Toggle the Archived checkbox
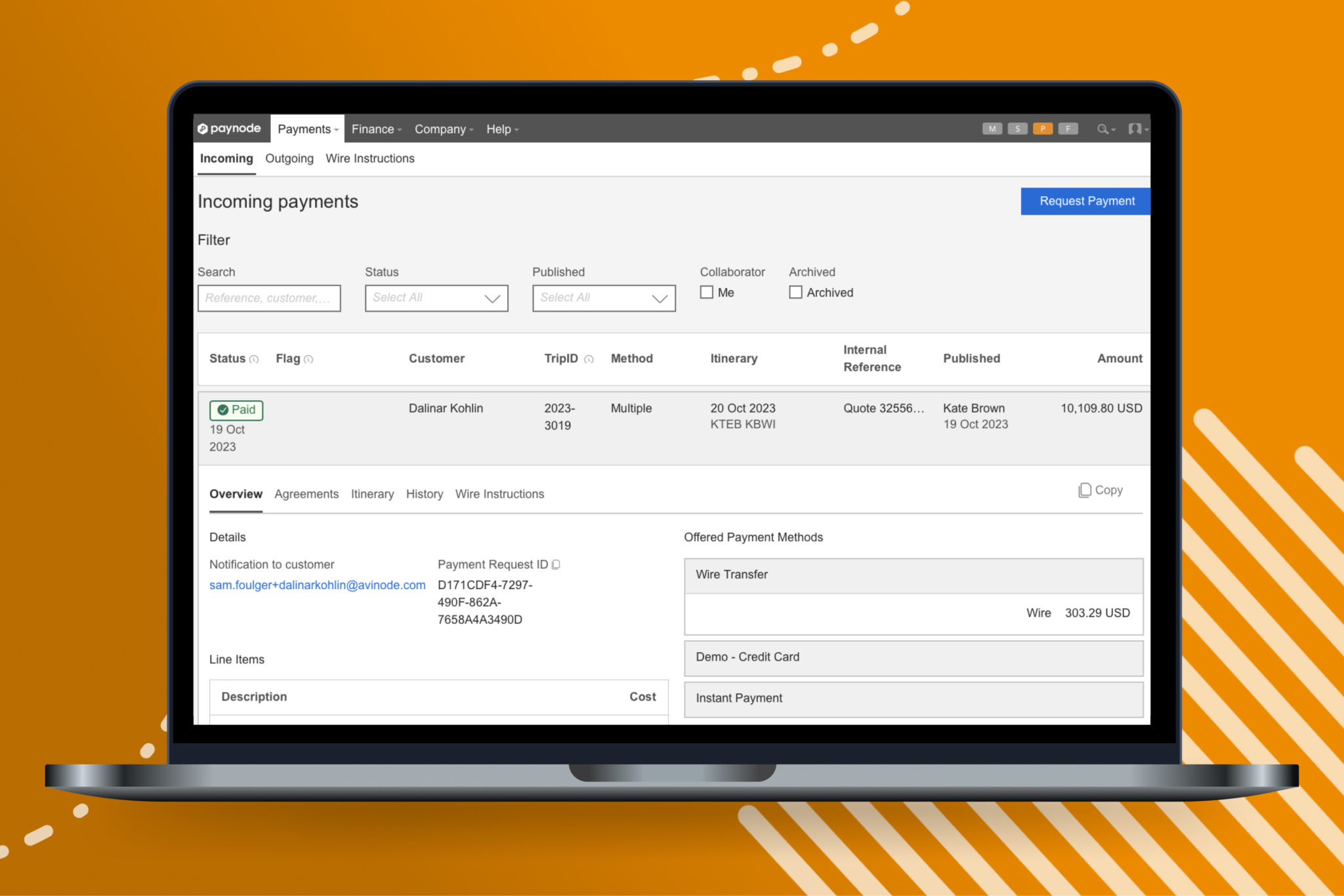The width and height of the screenshot is (1344, 896). point(795,293)
